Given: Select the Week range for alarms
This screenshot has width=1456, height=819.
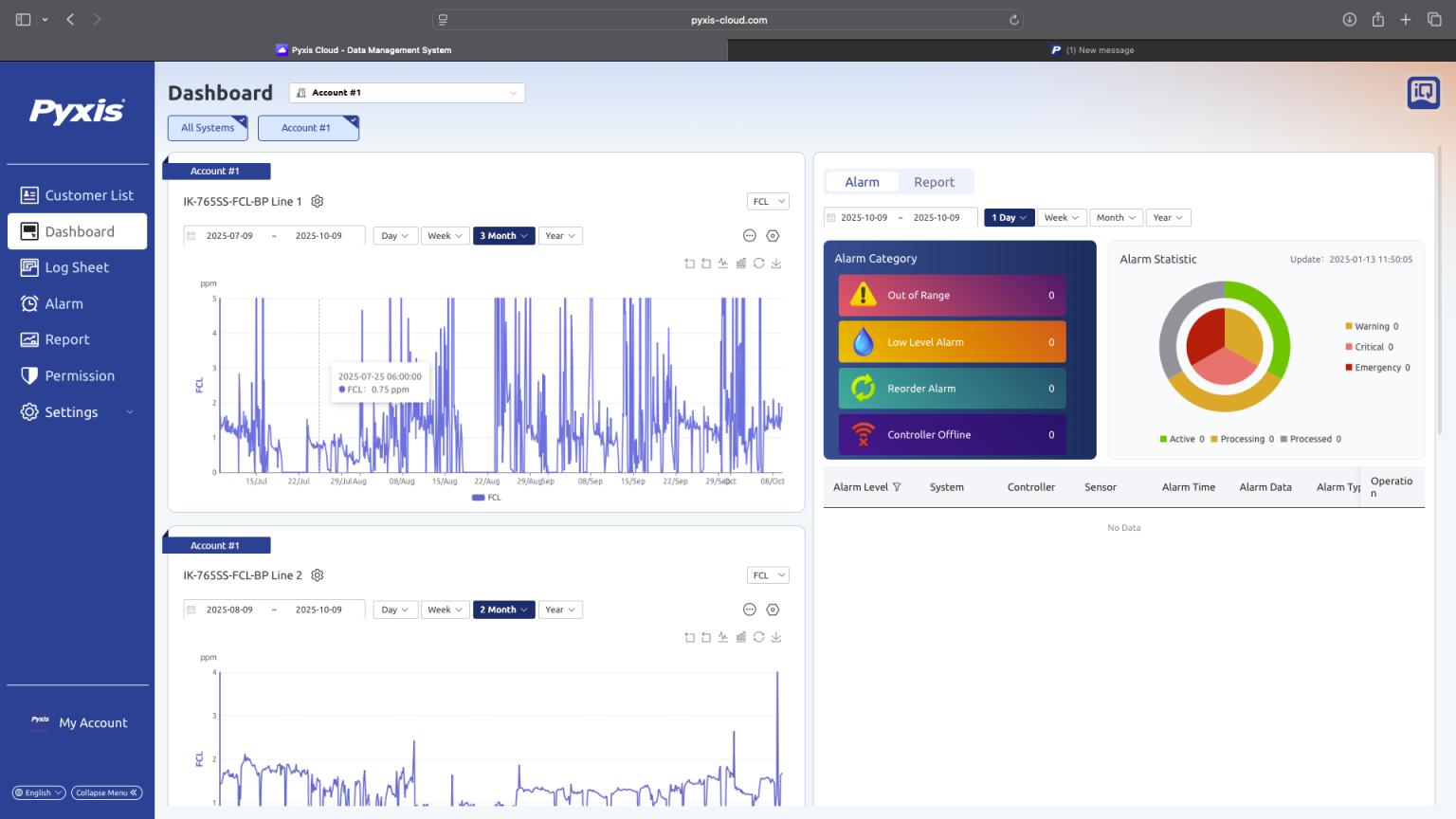Looking at the screenshot, I should pos(1061,217).
